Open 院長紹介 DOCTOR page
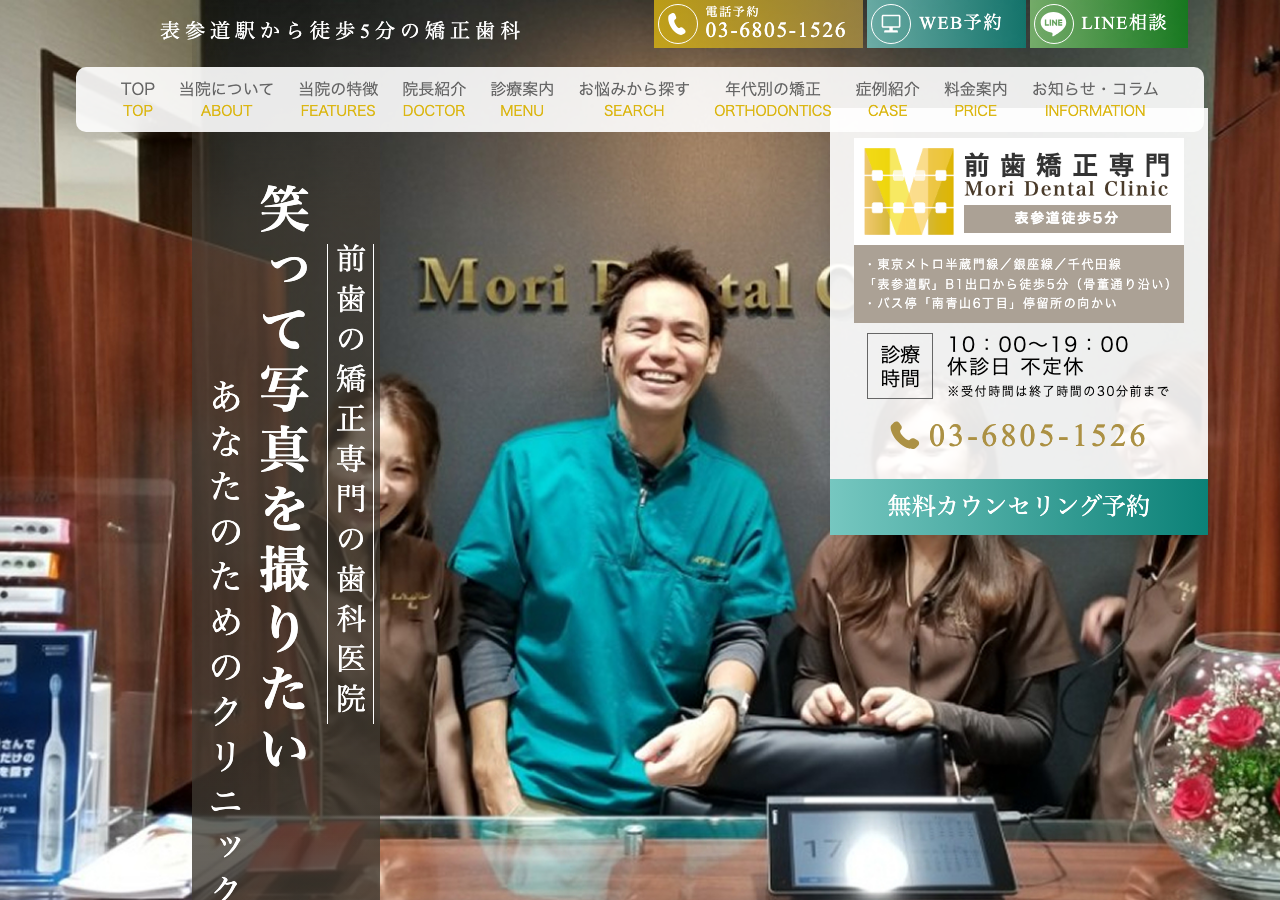The width and height of the screenshot is (1280, 900). [x=434, y=99]
